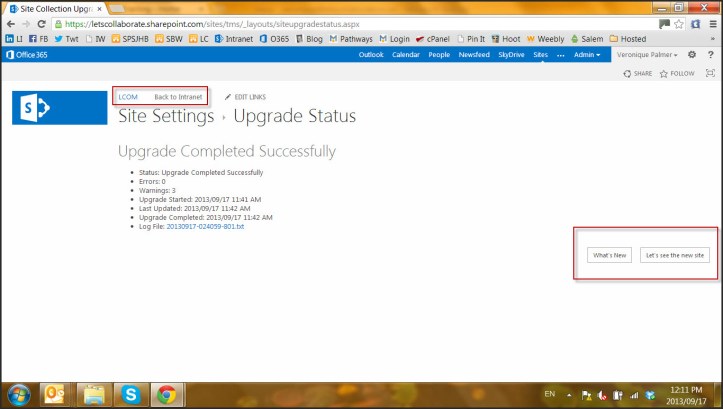The image size is (723, 409).
Task: Reload the page with the refresh icon
Action: pos(43,23)
